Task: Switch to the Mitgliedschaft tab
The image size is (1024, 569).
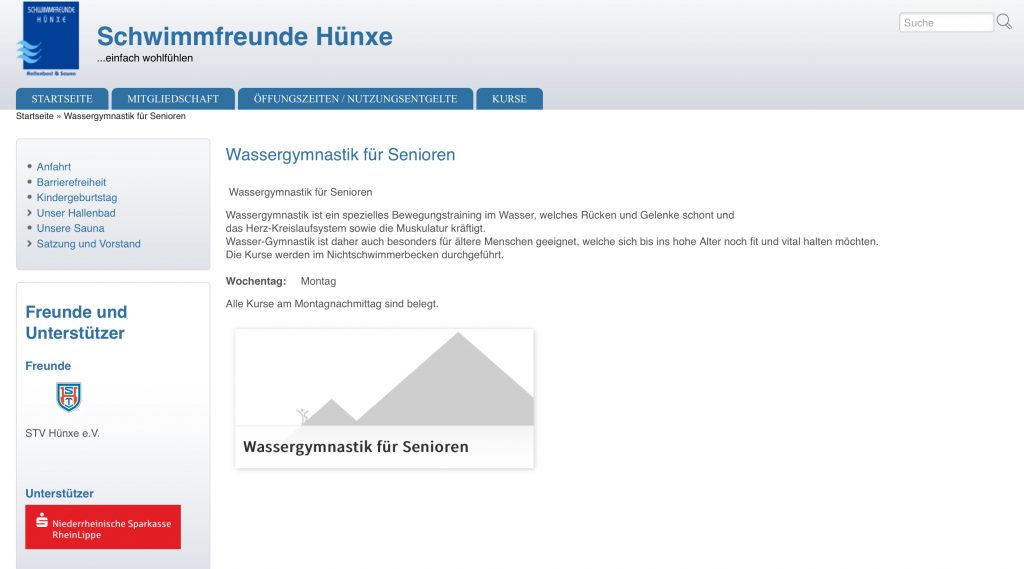Action: (x=173, y=99)
